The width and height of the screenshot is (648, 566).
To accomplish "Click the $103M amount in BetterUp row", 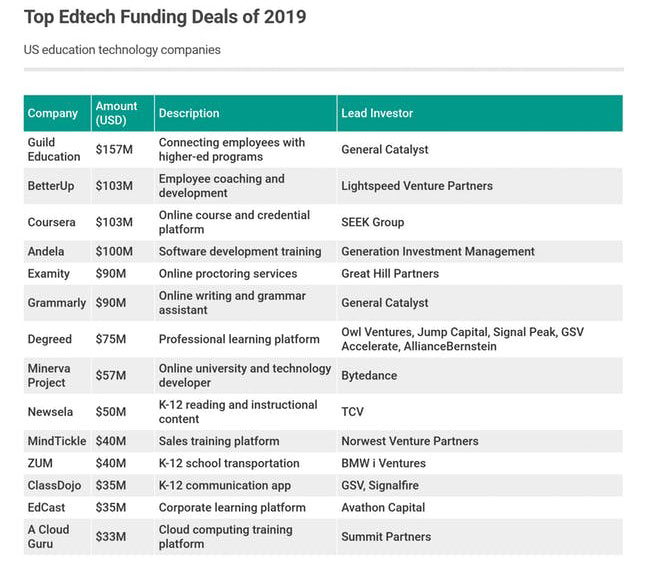I will point(123,186).
